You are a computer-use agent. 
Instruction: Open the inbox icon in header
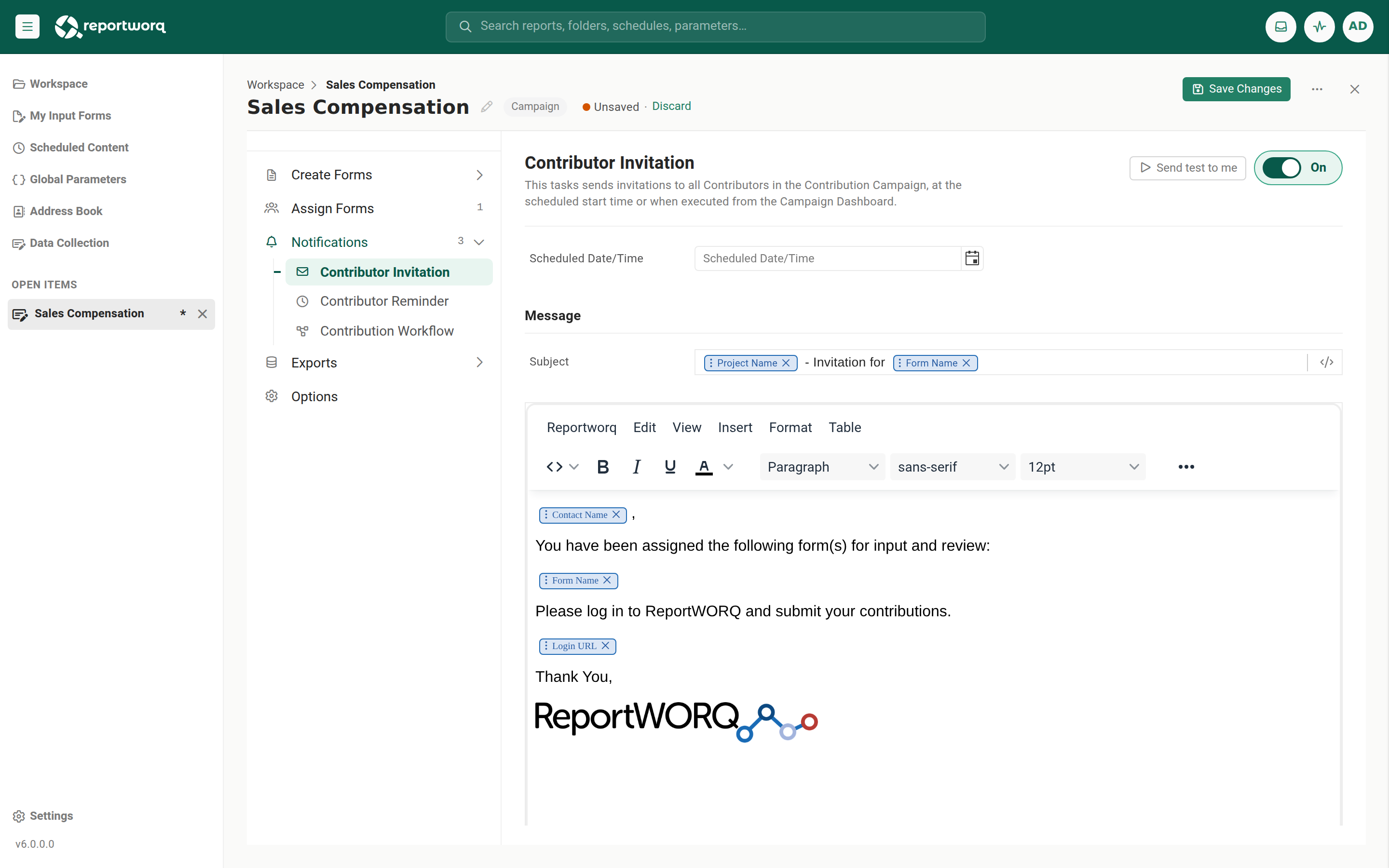click(1280, 27)
